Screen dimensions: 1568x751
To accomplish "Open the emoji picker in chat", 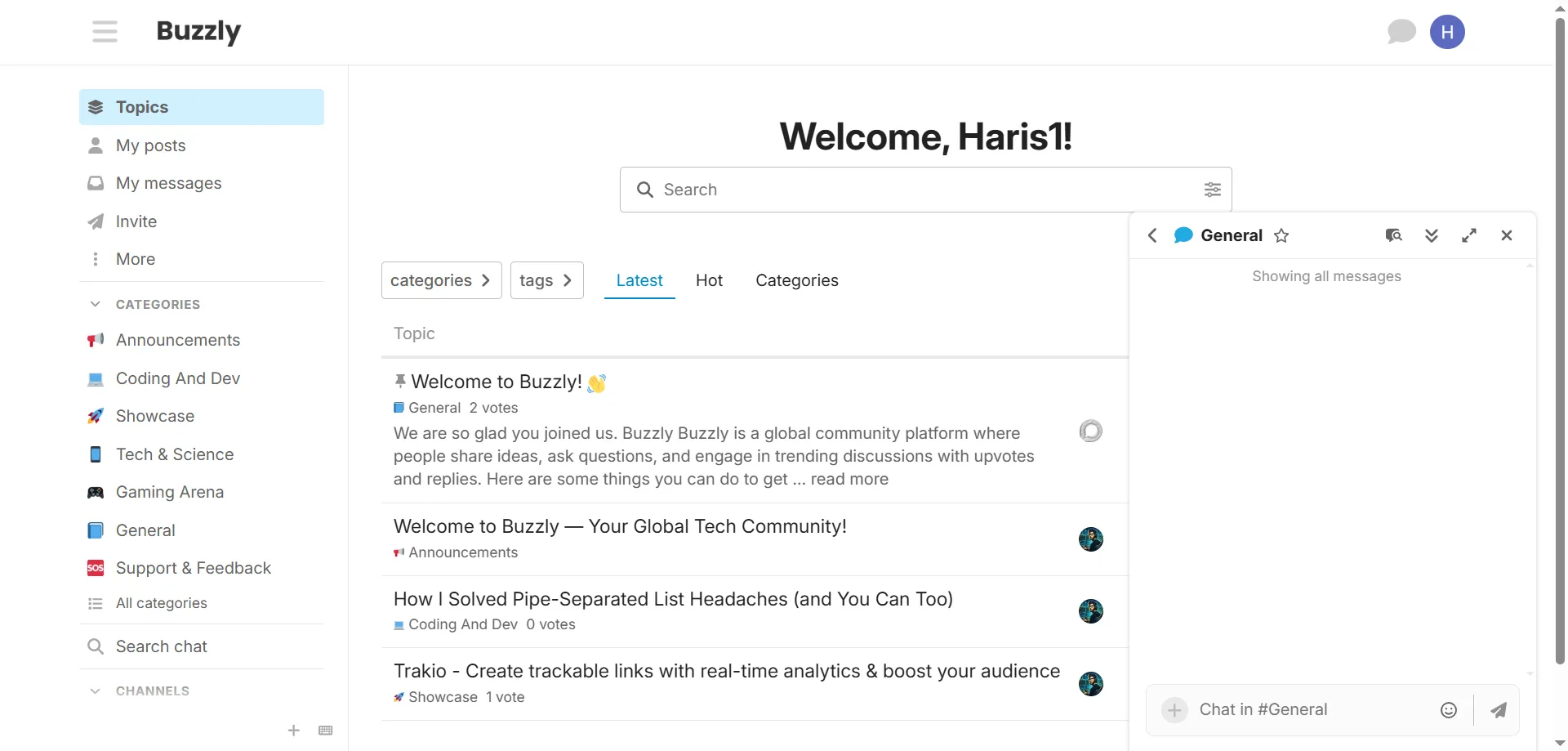I will (x=1448, y=710).
